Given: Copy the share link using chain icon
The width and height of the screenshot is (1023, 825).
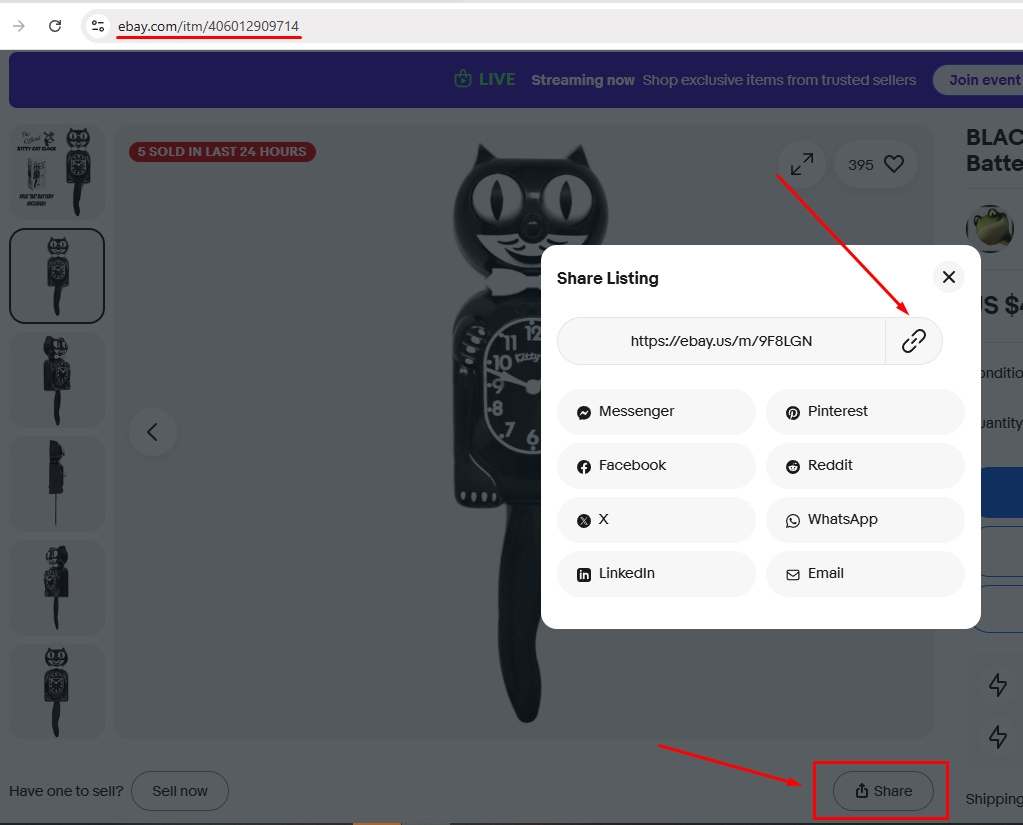Looking at the screenshot, I should point(913,341).
